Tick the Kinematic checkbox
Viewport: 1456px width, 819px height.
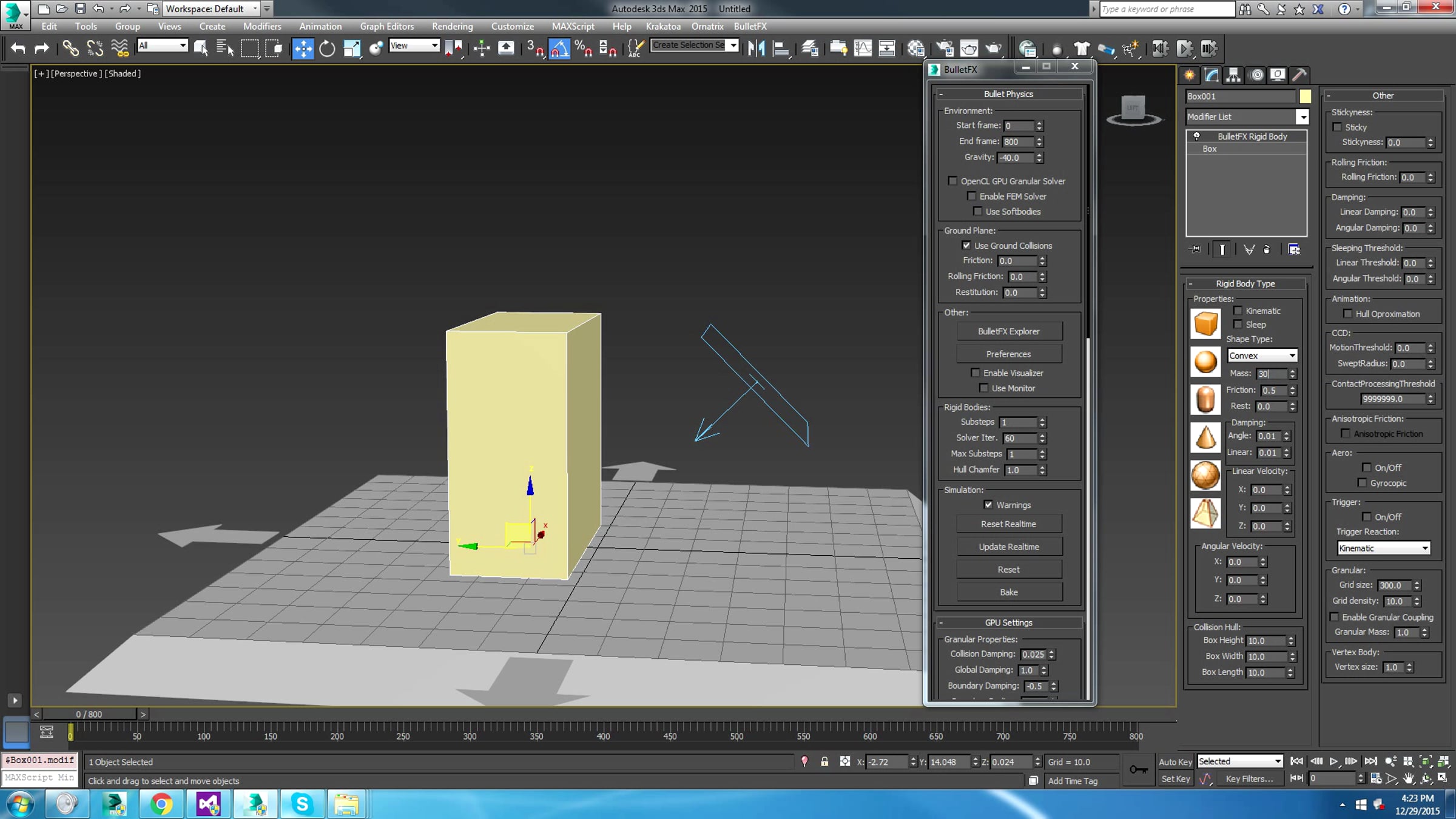click(x=1238, y=311)
